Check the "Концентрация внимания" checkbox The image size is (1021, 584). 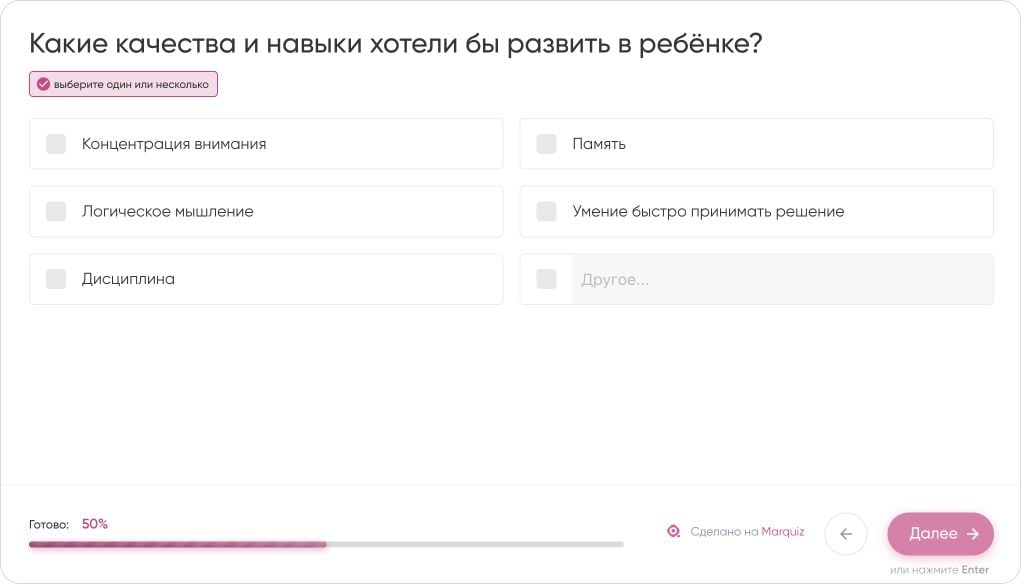click(55, 144)
